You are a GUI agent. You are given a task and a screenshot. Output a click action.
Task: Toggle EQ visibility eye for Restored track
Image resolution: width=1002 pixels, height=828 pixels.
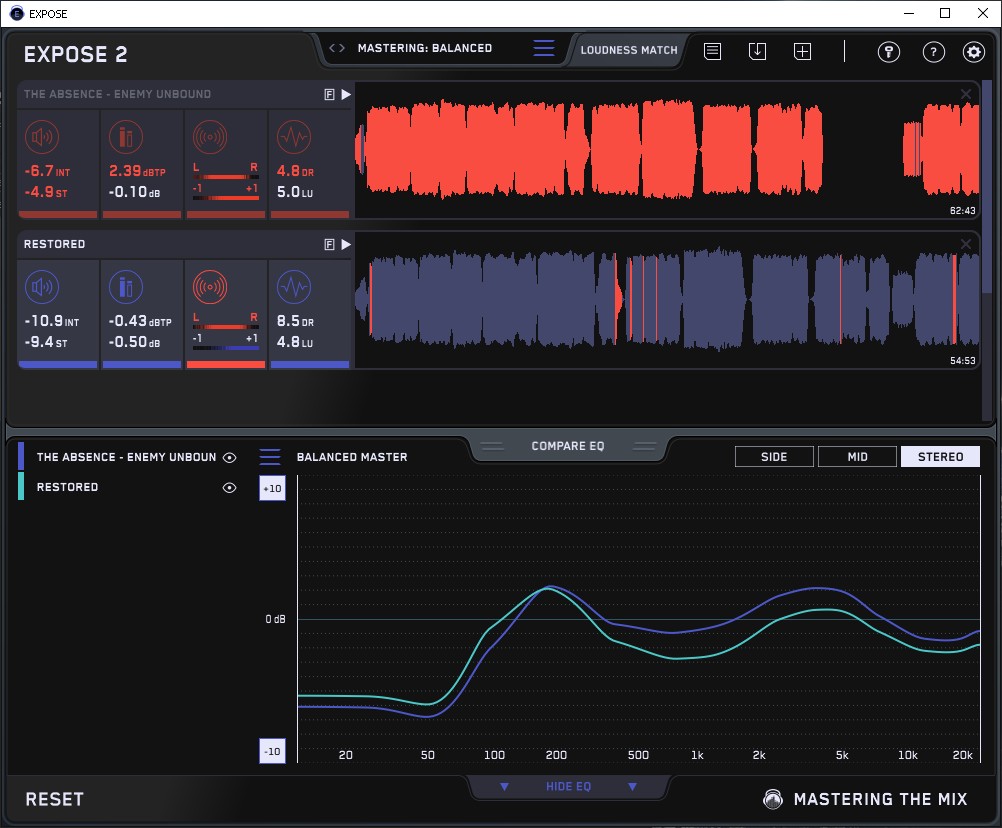point(229,487)
